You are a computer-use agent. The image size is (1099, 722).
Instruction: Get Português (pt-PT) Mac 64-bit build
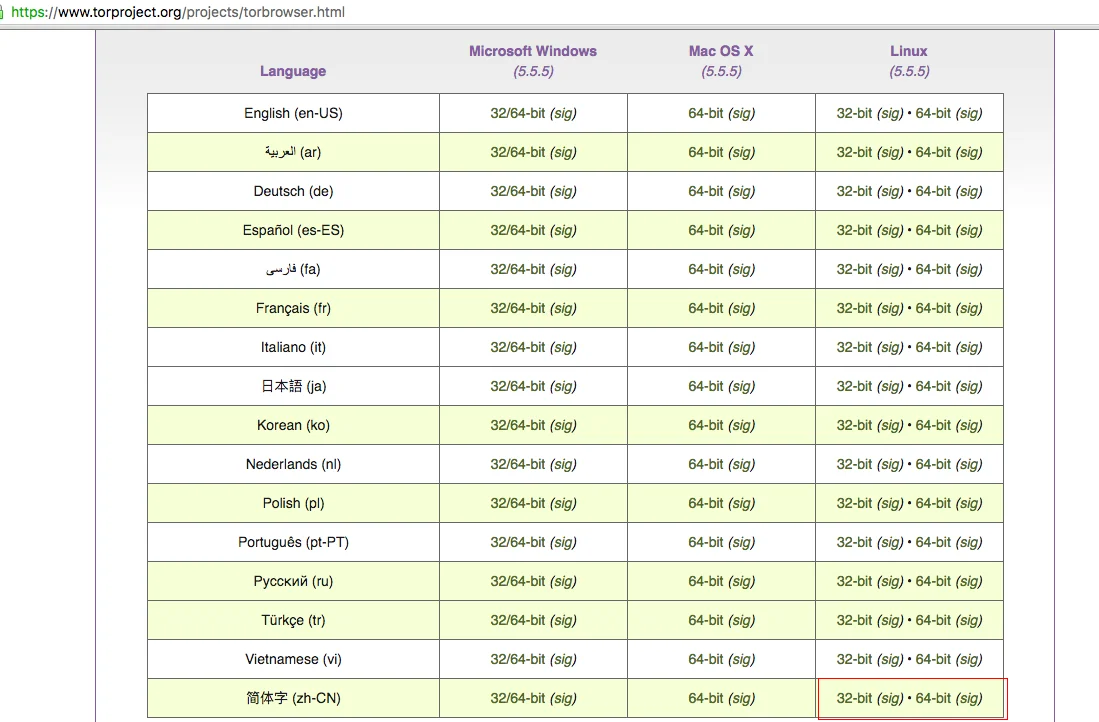pyautogui.click(x=705, y=542)
